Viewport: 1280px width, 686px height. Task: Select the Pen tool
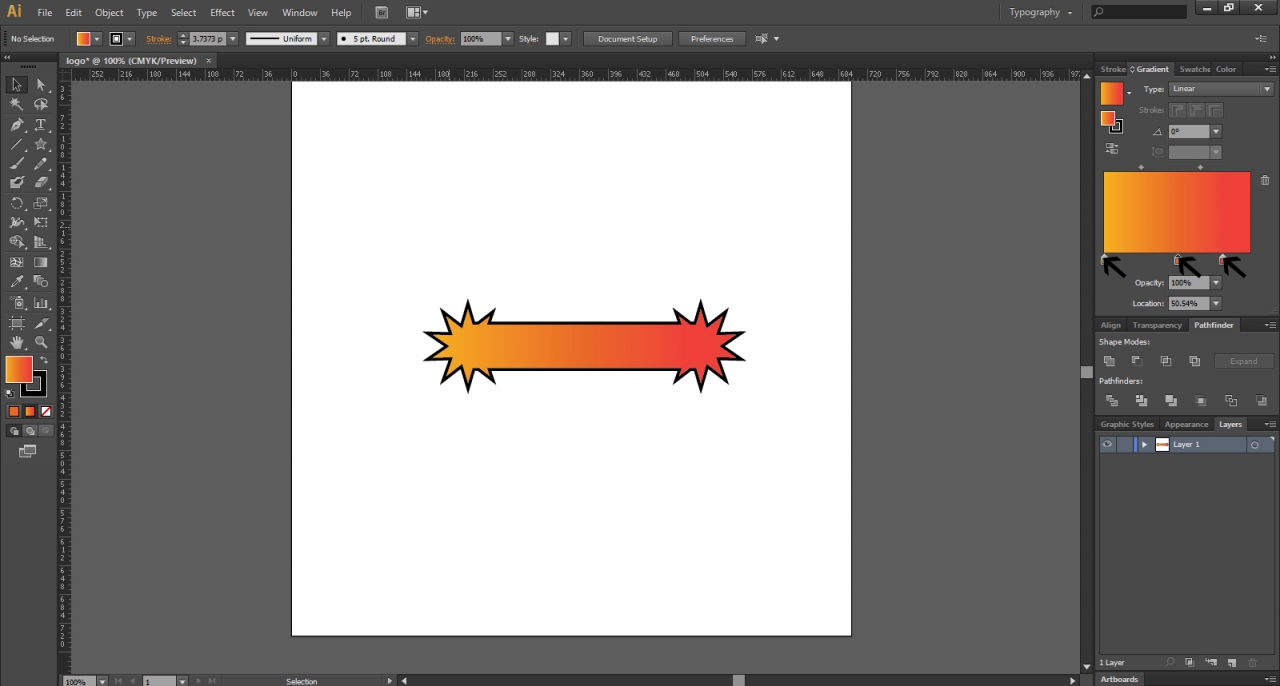click(x=17, y=125)
